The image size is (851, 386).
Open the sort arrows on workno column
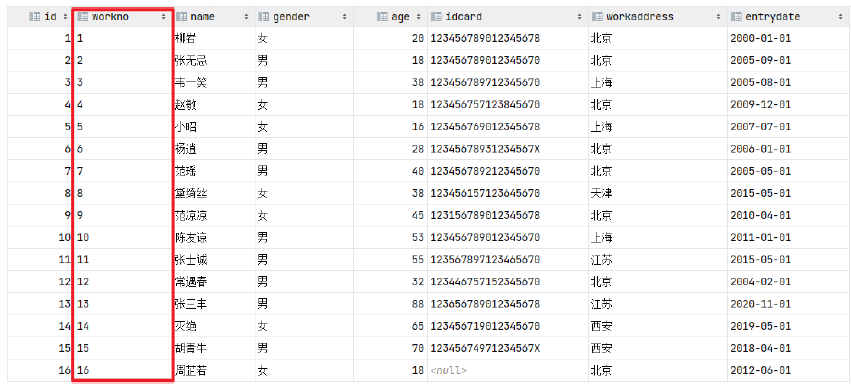pyautogui.click(x=164, y=17)
